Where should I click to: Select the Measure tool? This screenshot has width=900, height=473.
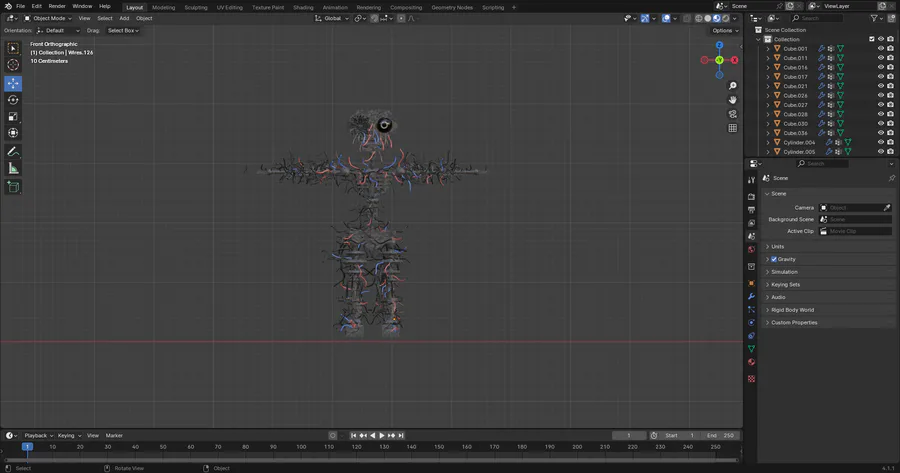pyautogui.click(x=13, y=168)
